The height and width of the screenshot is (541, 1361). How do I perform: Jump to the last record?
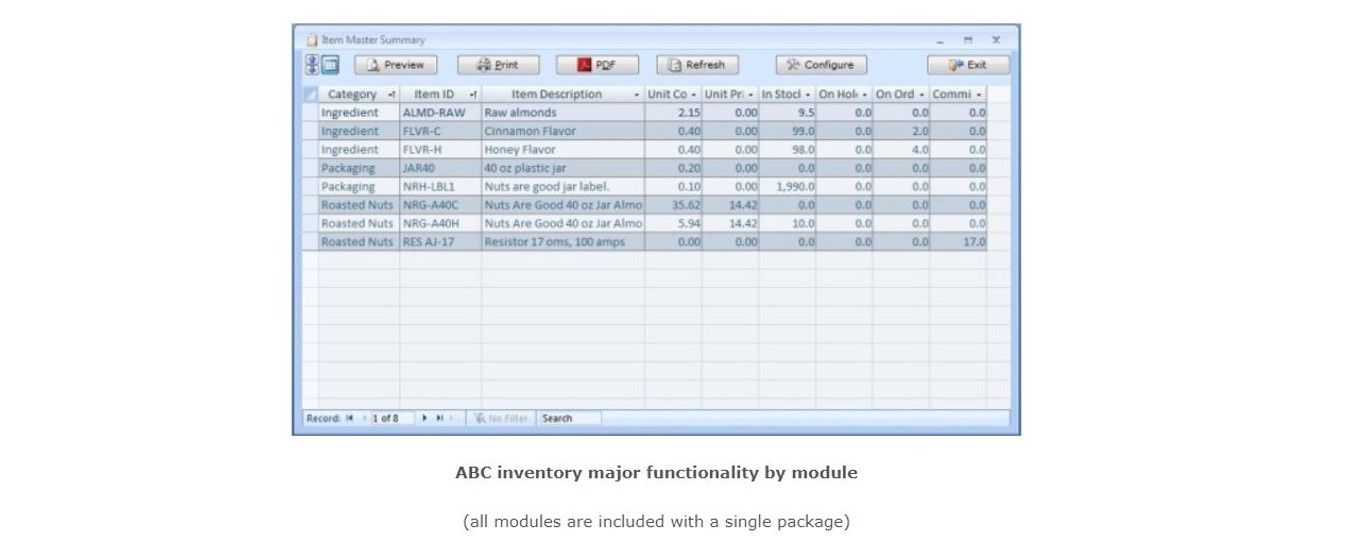coord(439,418)
